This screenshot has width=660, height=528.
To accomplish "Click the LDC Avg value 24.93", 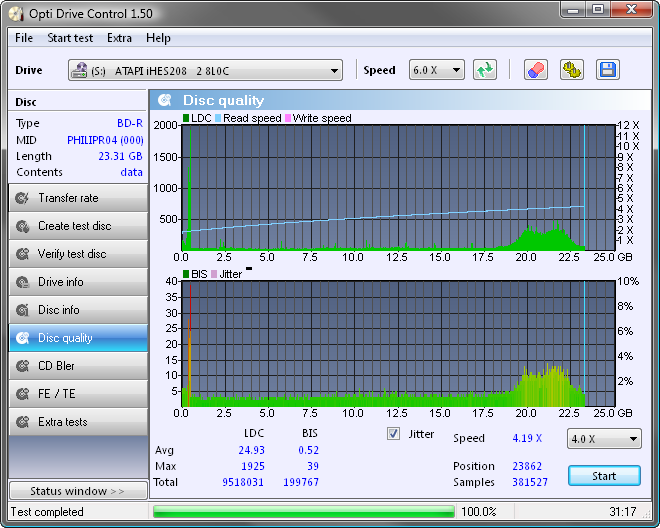I will tap(251, 450).
